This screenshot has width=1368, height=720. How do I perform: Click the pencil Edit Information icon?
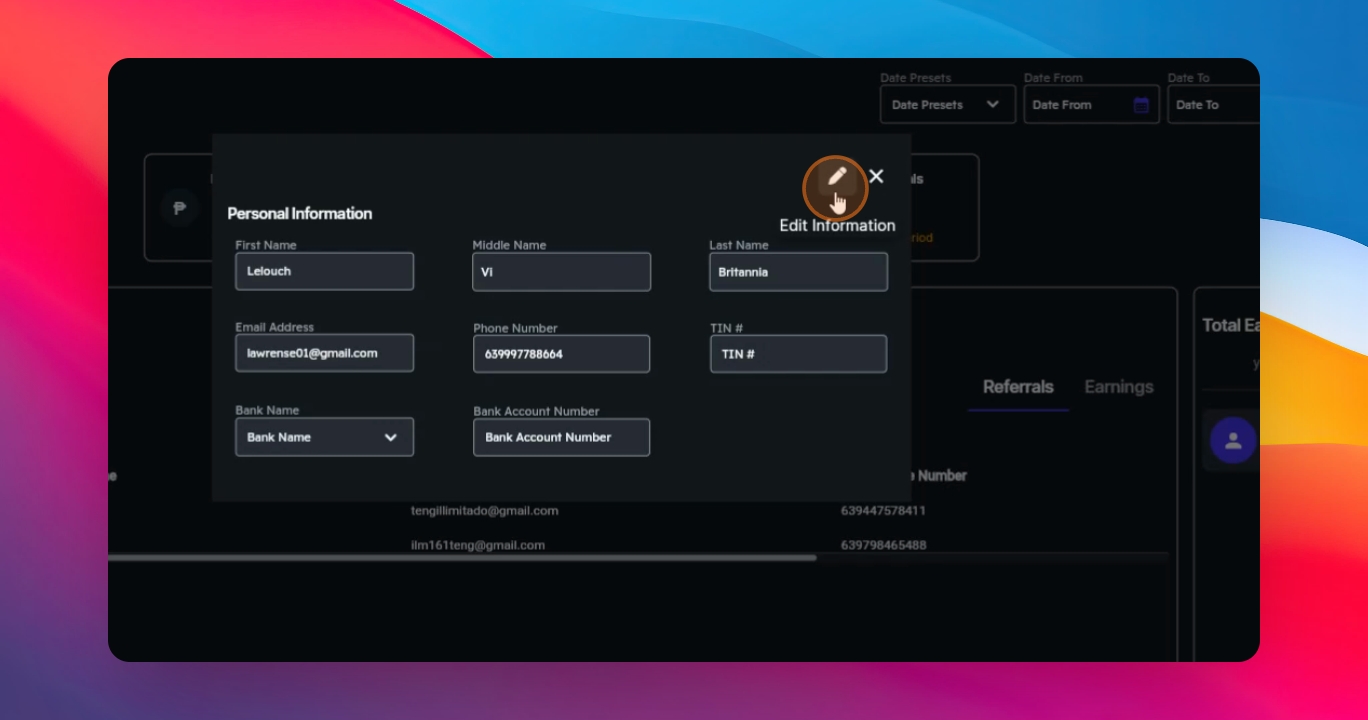click(837, 177)
